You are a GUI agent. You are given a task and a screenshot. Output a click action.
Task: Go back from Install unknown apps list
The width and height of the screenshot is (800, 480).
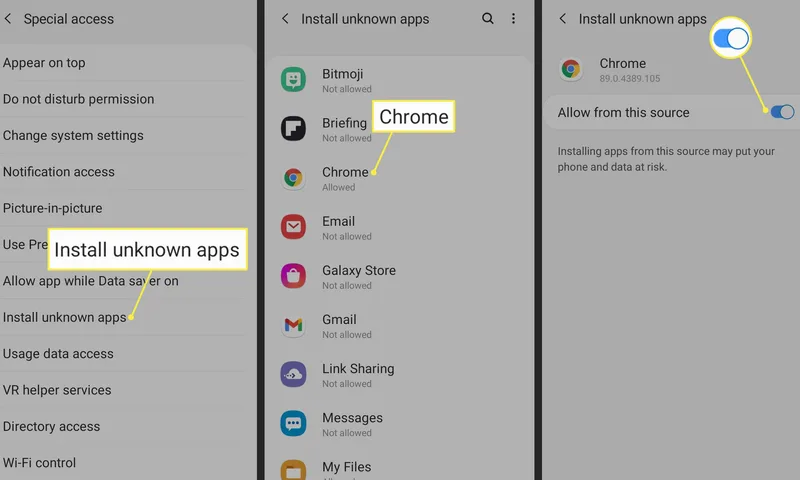(x=285, y=19)
